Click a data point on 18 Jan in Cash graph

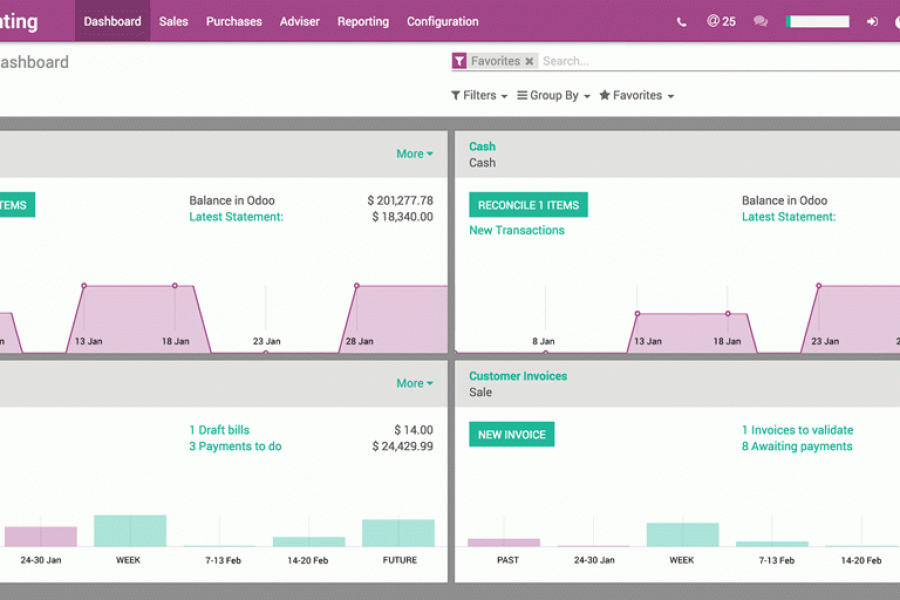click(728, 314)
